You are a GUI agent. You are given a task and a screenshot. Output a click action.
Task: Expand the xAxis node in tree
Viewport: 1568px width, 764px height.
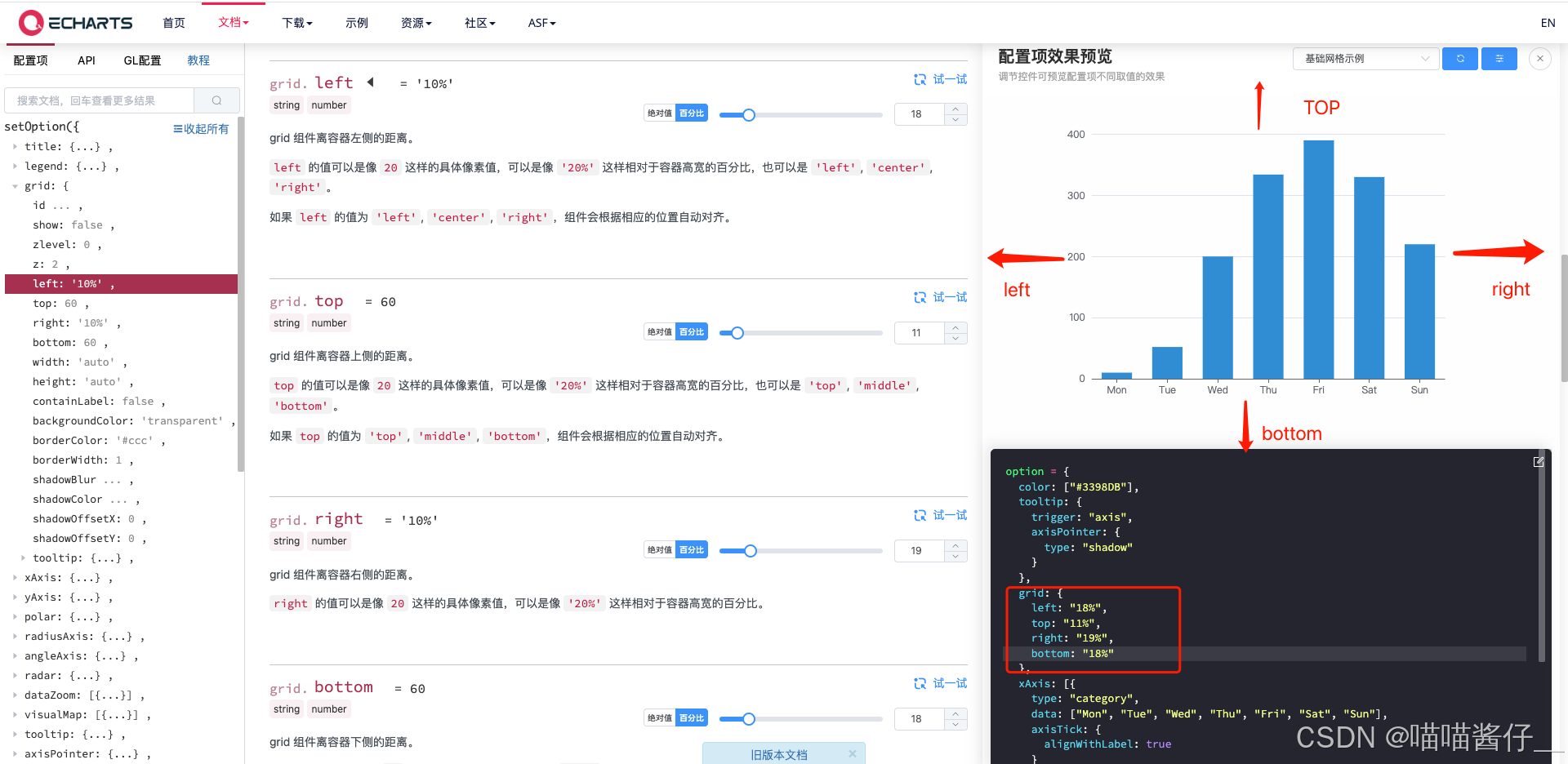coord(15,578)
